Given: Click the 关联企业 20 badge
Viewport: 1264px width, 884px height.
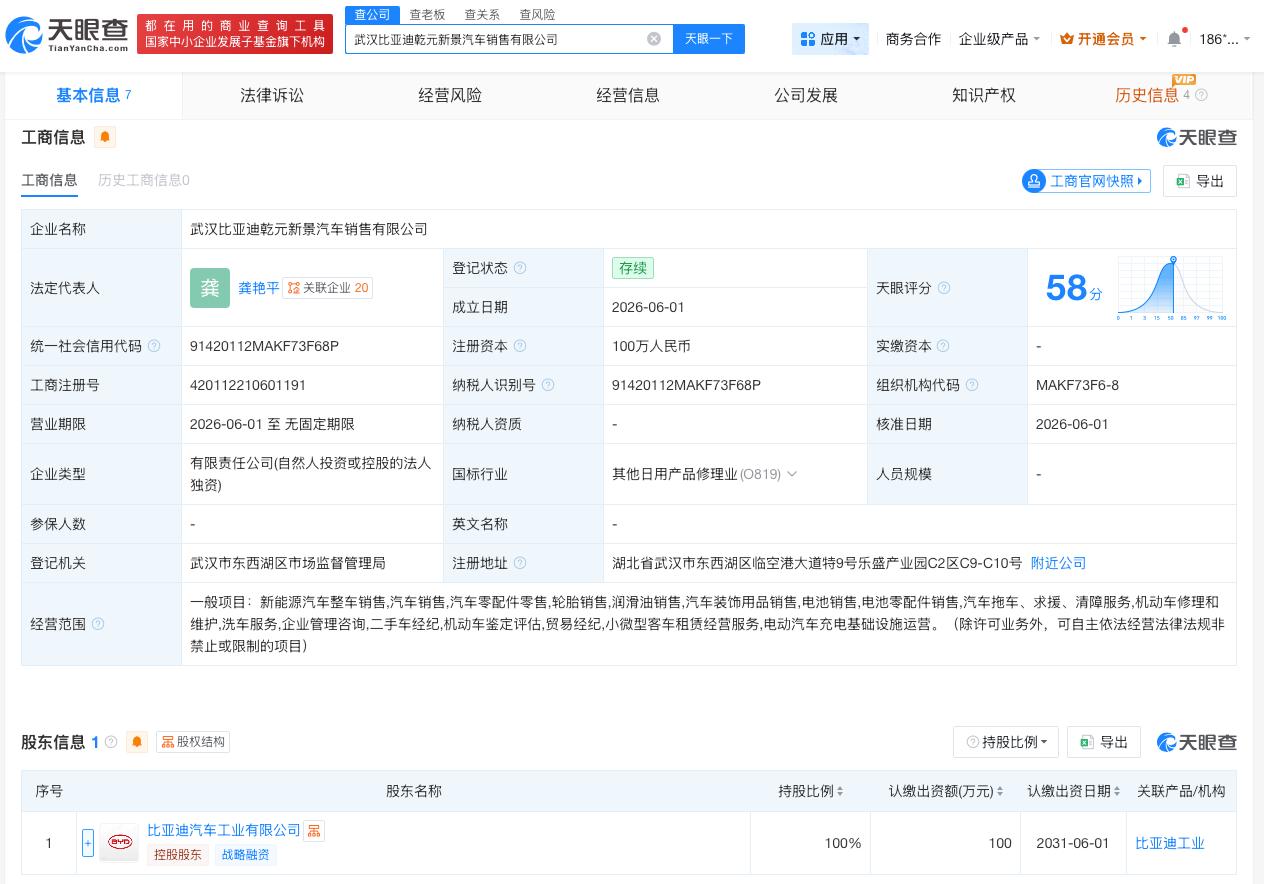Looking at the screenshot, I should 328,288.
